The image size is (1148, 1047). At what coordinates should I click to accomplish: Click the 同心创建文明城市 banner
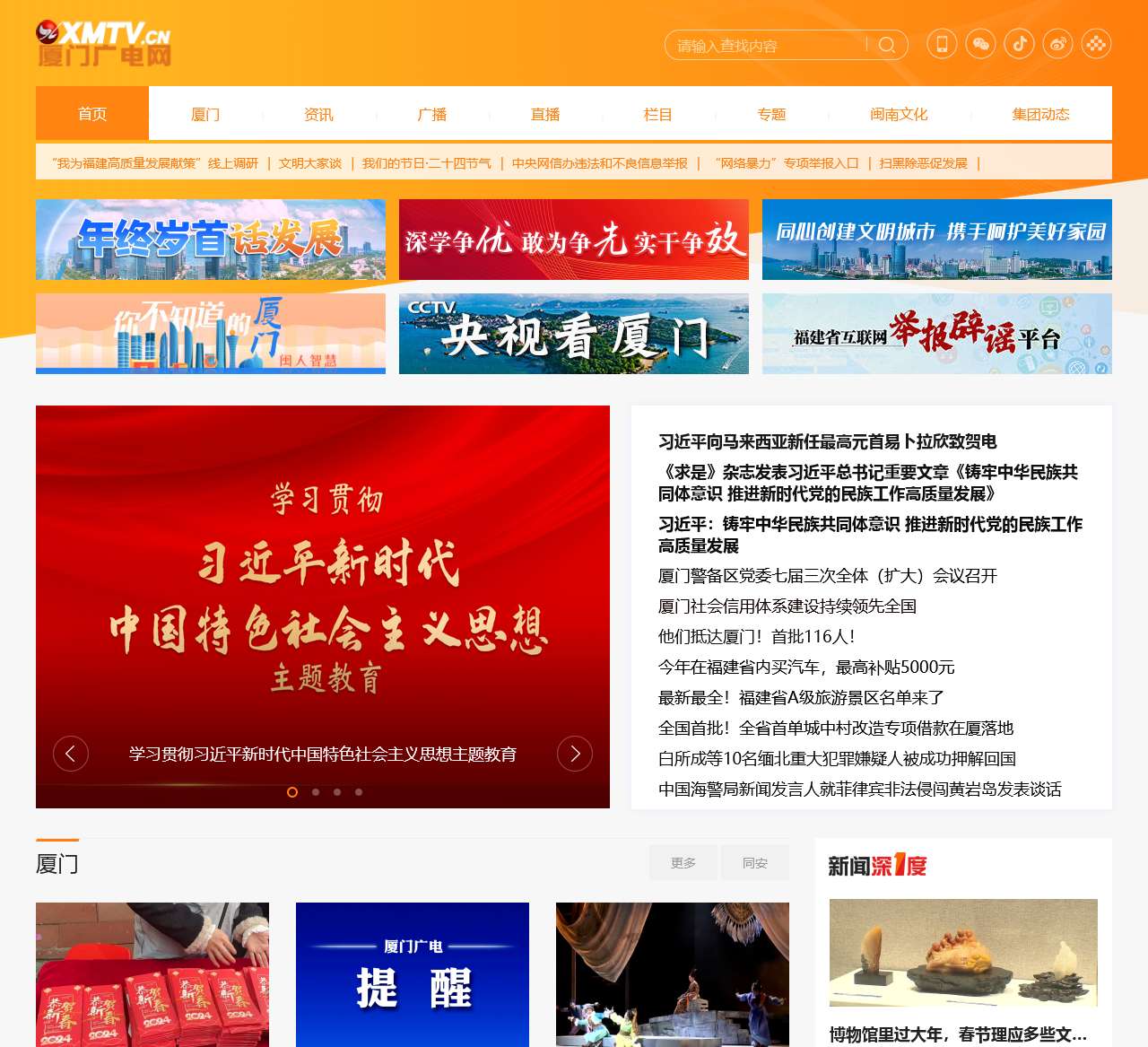pyautogui.click(x=937, y=240)
